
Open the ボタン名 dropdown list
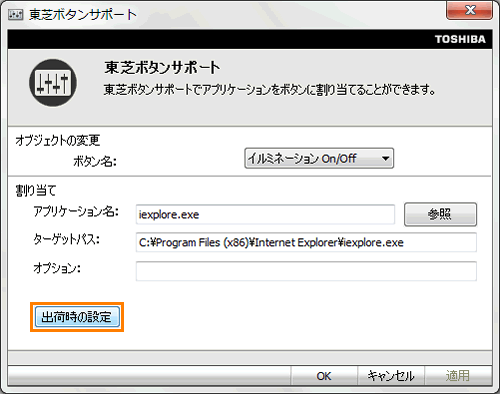click(319, 158)
